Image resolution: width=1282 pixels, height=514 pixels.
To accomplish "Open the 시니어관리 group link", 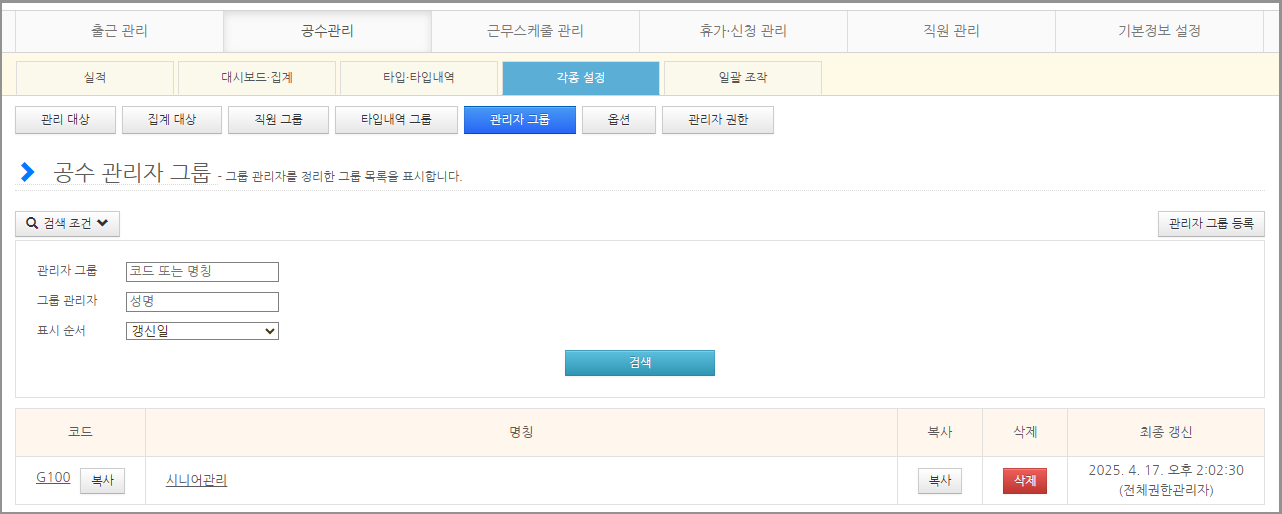I will (197, 480).
